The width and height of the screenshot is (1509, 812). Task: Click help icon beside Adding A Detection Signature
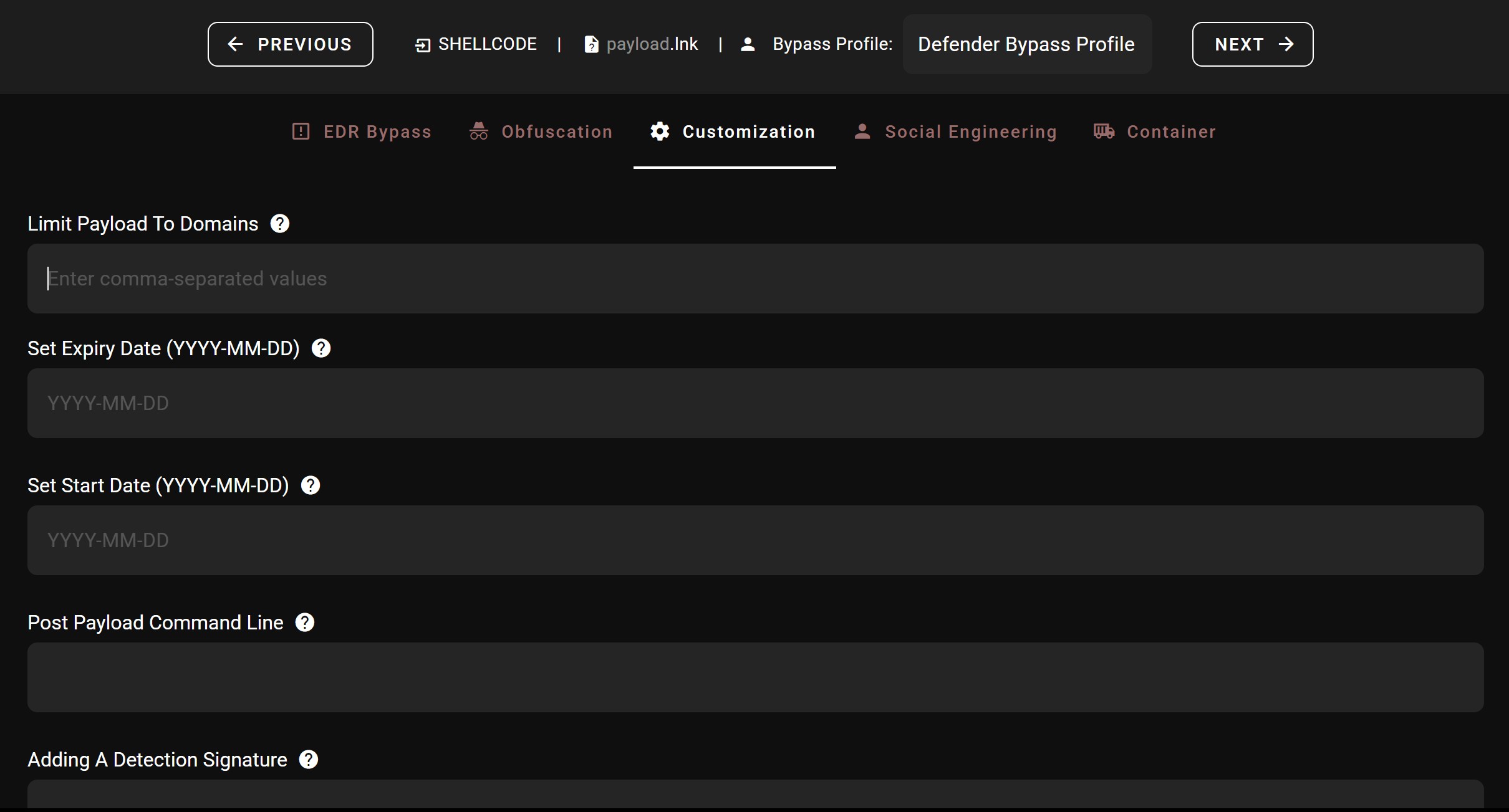309,760
